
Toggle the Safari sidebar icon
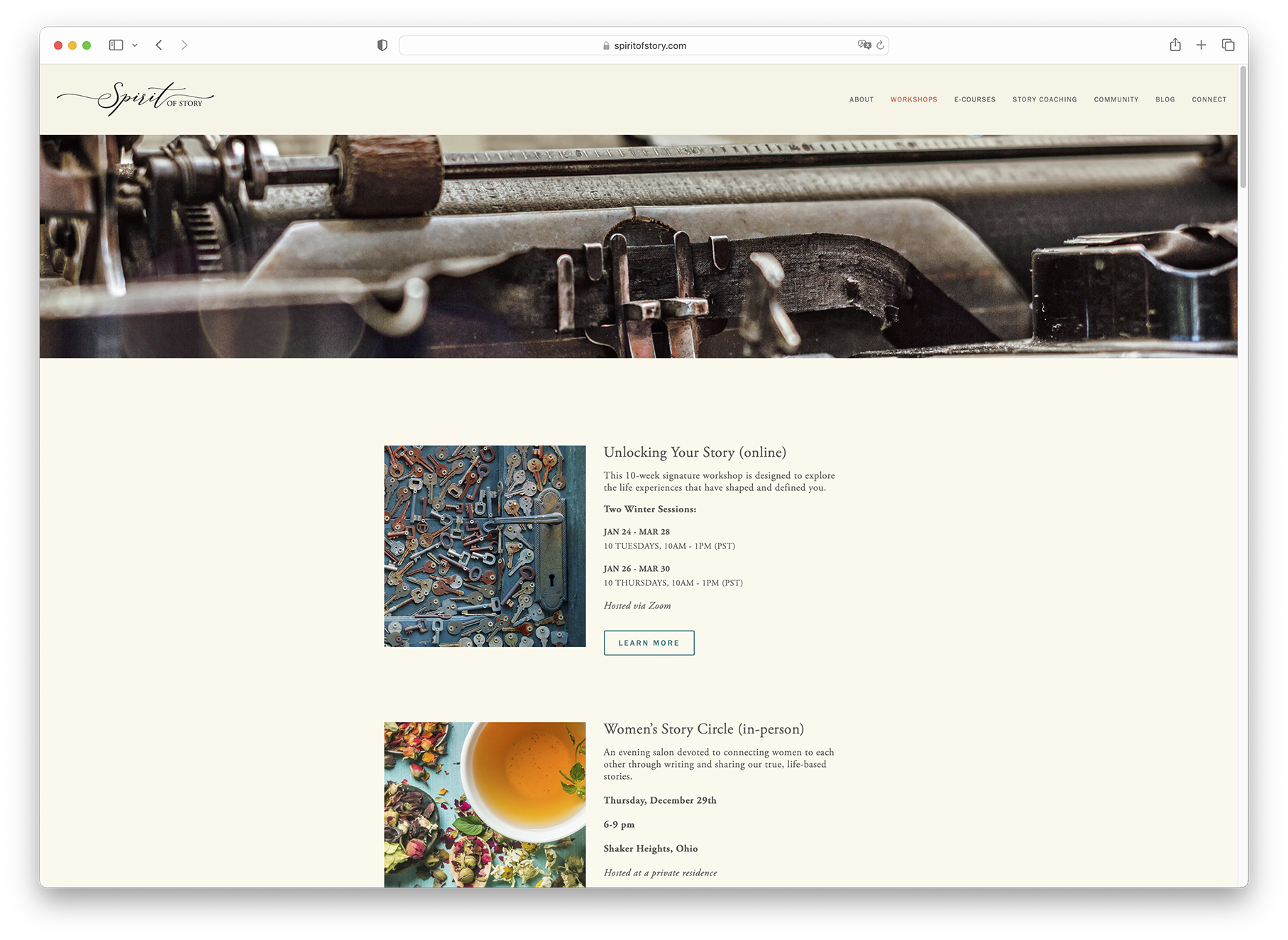[x=116, y=45]
